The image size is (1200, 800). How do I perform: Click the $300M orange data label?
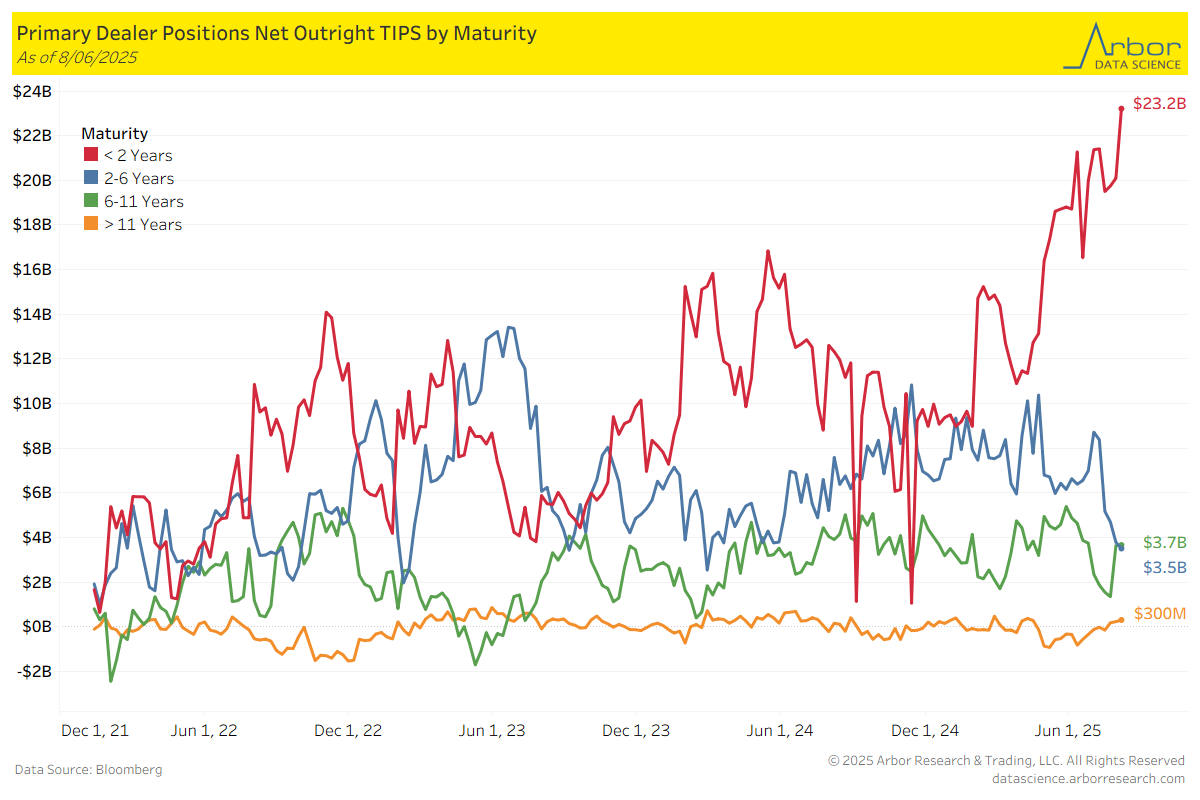coord(1160,613)
